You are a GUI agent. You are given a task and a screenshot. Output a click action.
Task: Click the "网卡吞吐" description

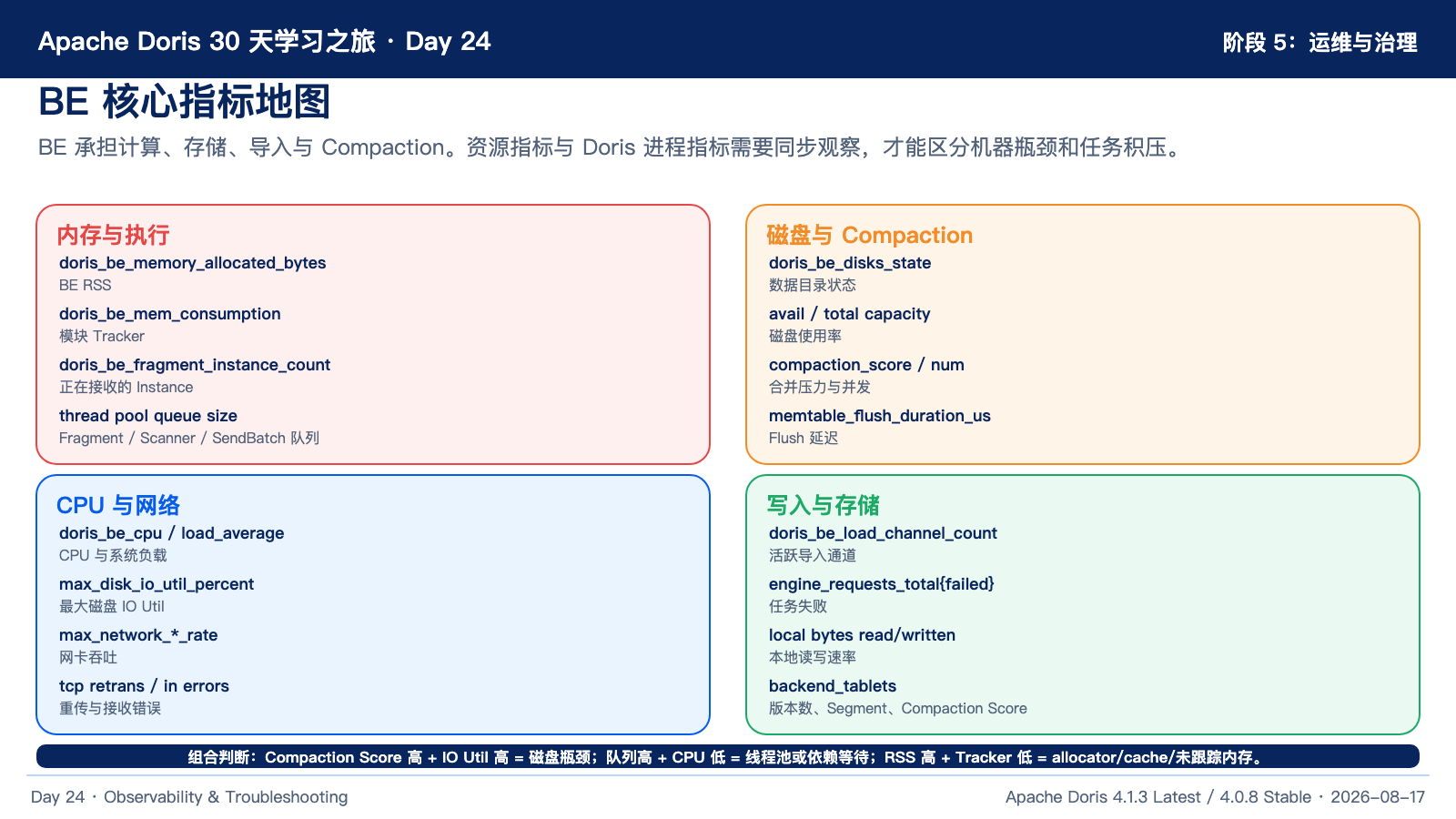click(x=88, y=657)
